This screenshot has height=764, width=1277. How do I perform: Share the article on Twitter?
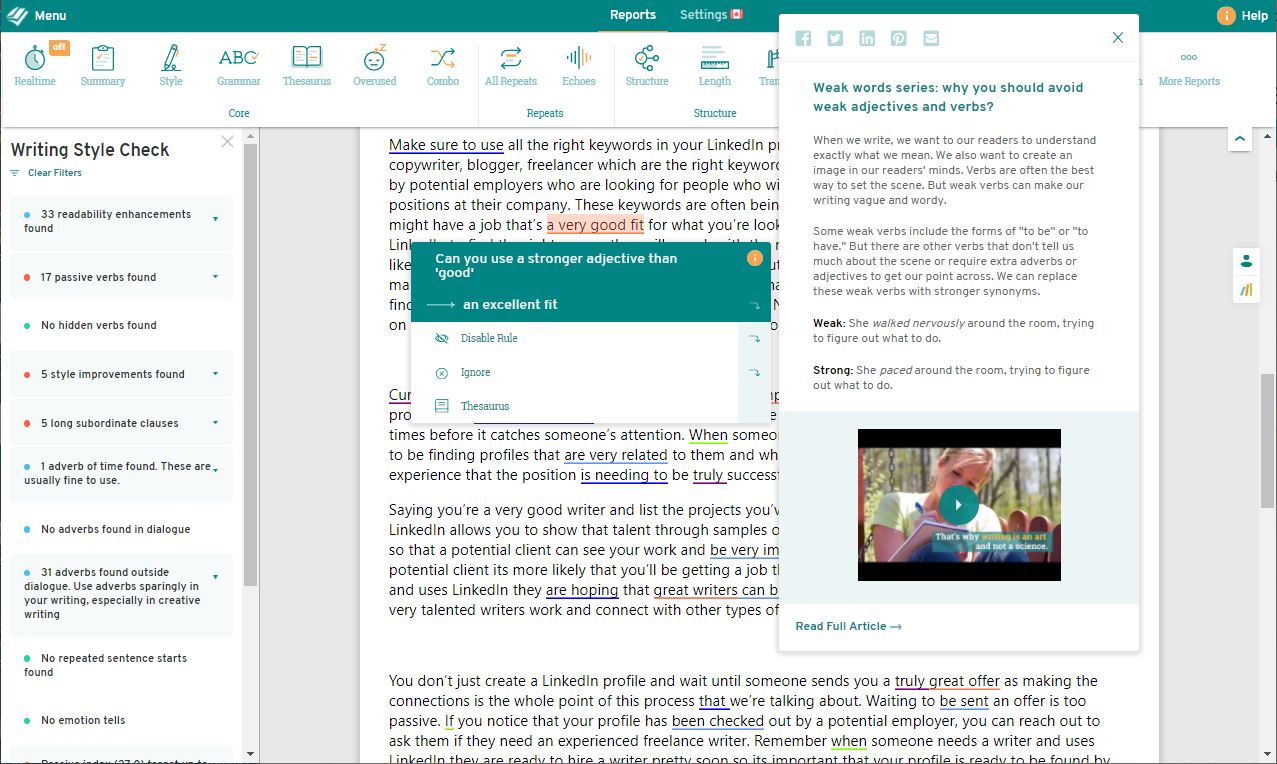(x=835, y=38)
